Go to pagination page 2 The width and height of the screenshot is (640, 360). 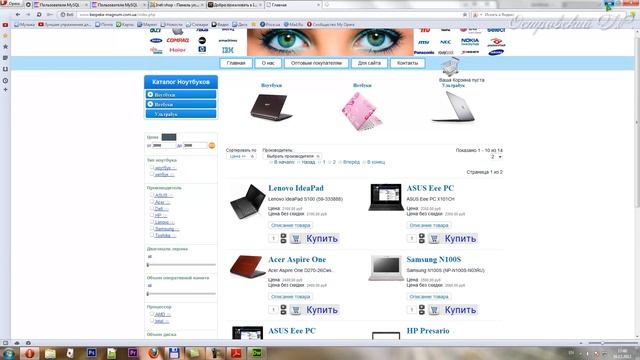point(334,162)
